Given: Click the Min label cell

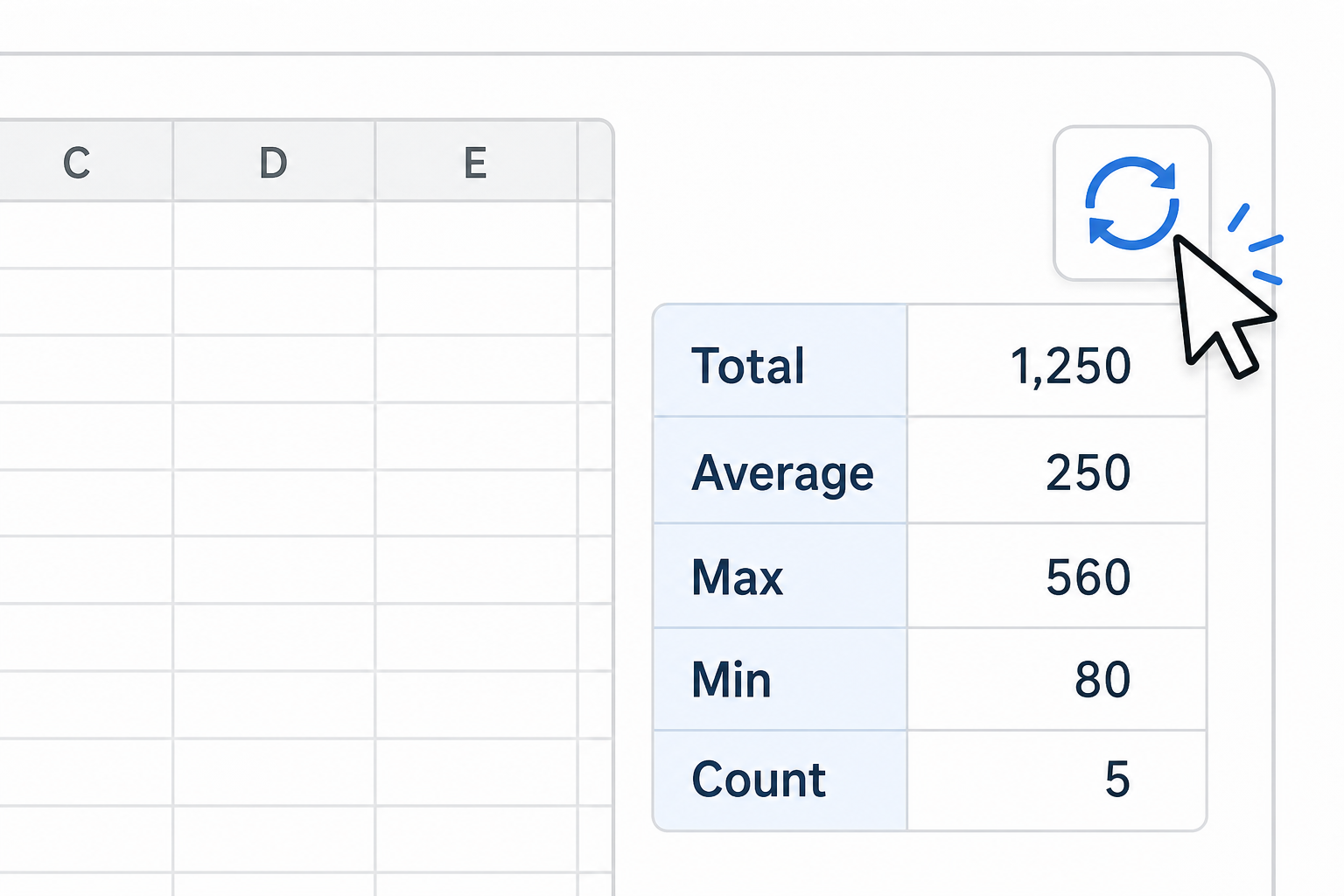Looking at the screenshot, I should click(x=780, y=679).
